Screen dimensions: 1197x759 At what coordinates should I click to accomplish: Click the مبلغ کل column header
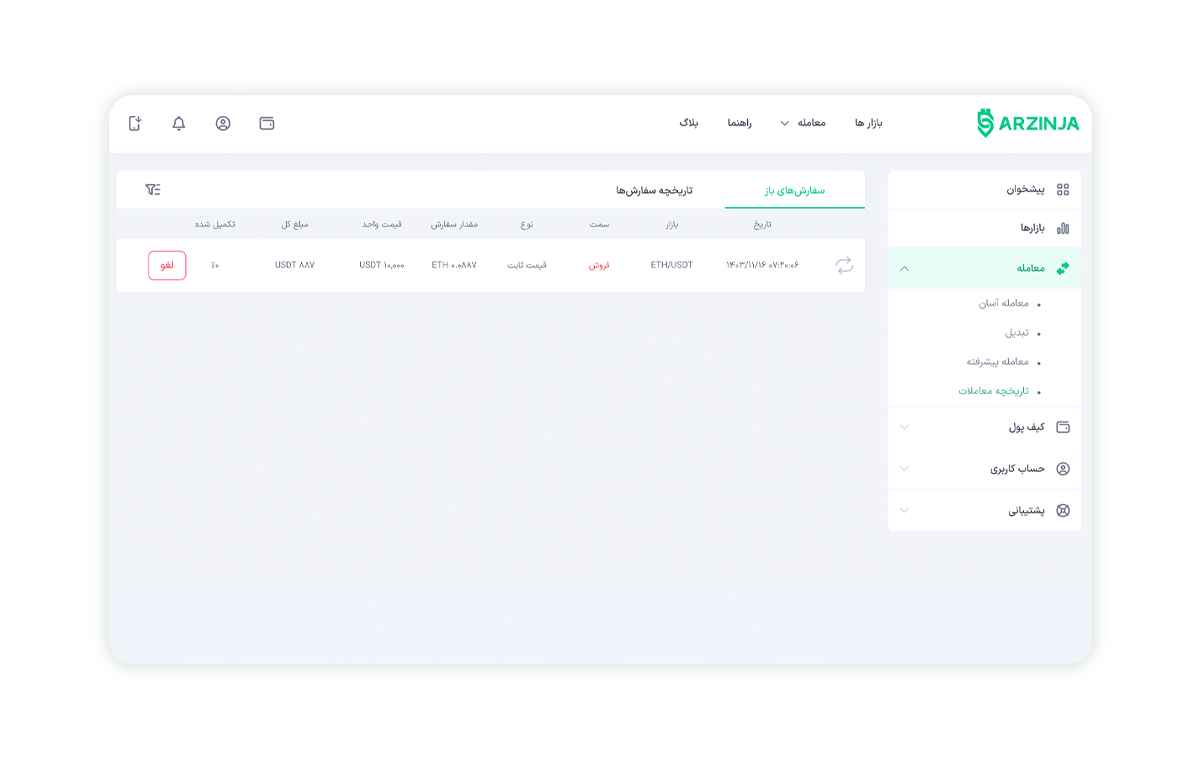295,224
